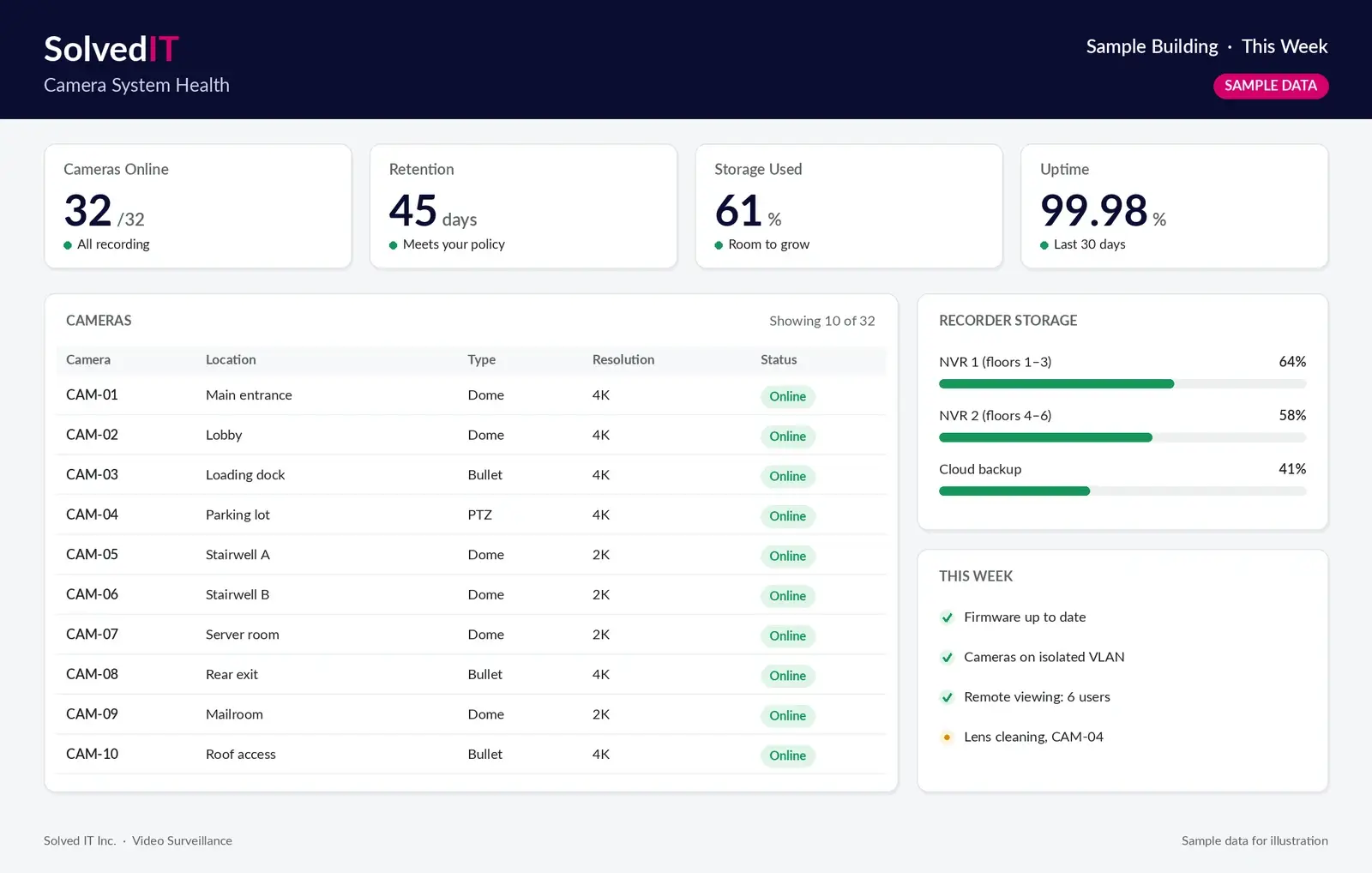Click the Lens cleaning, CAM-04 note
This screenshot has width=1372, height=873.
coord(1033,737)
